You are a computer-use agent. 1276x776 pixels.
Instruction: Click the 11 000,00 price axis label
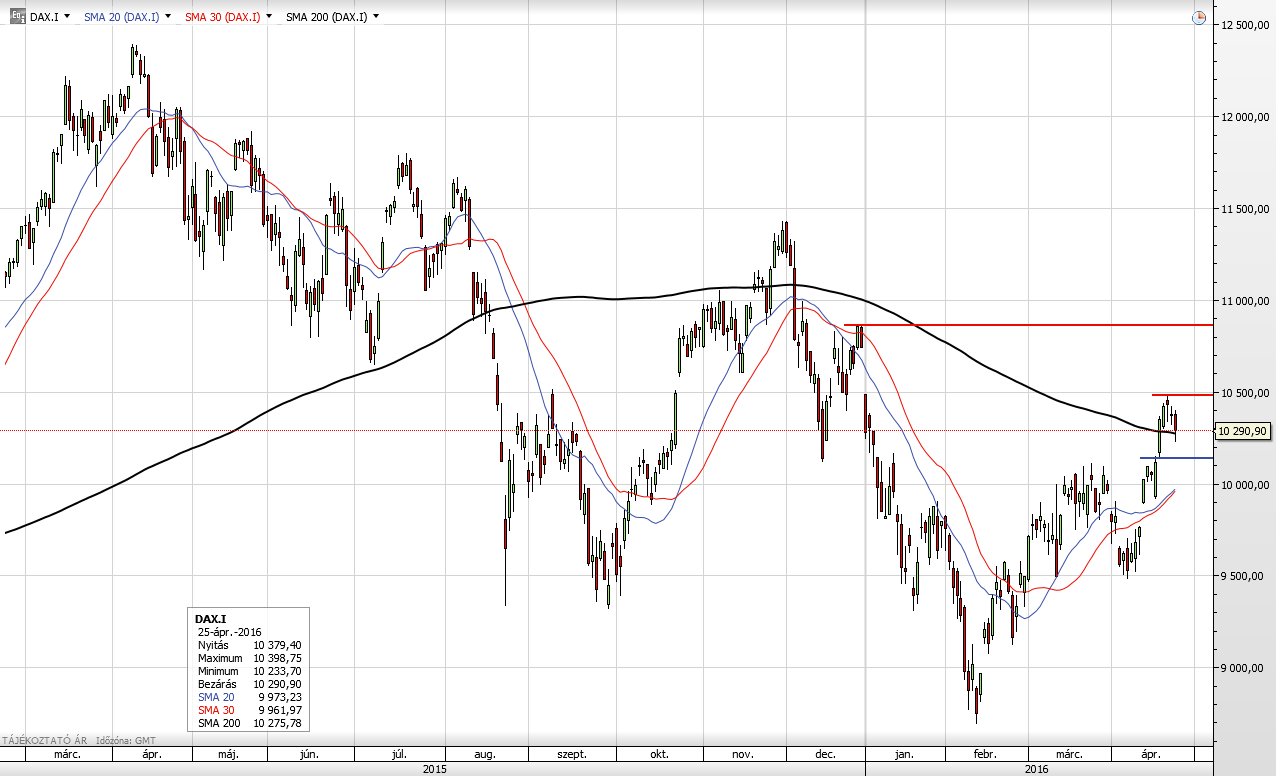(1243, 301)
